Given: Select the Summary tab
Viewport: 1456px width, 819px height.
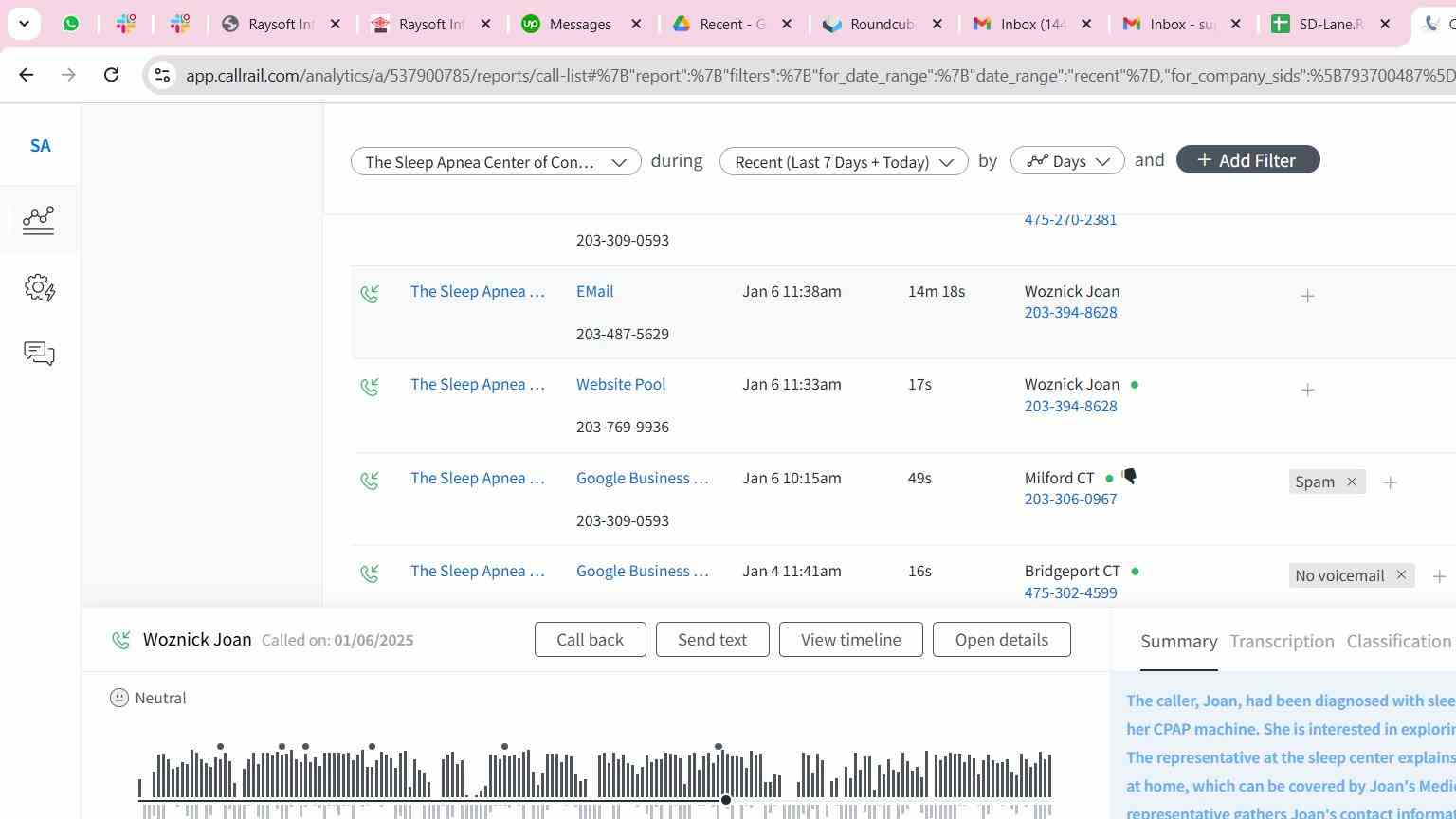Looking at the screenshot, I should [1178, 641].
